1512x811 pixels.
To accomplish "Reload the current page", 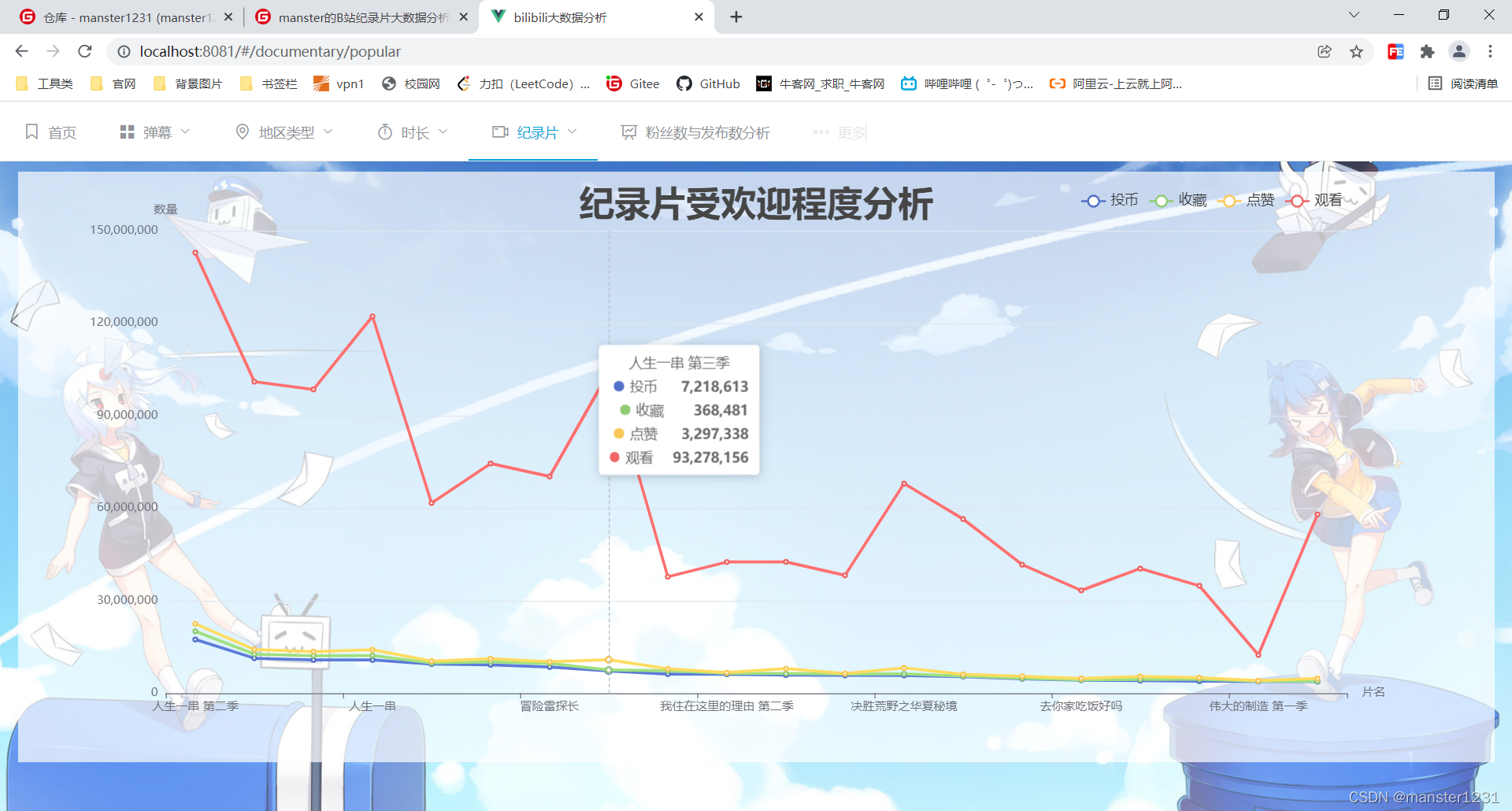I will click(x=85, y=51).
